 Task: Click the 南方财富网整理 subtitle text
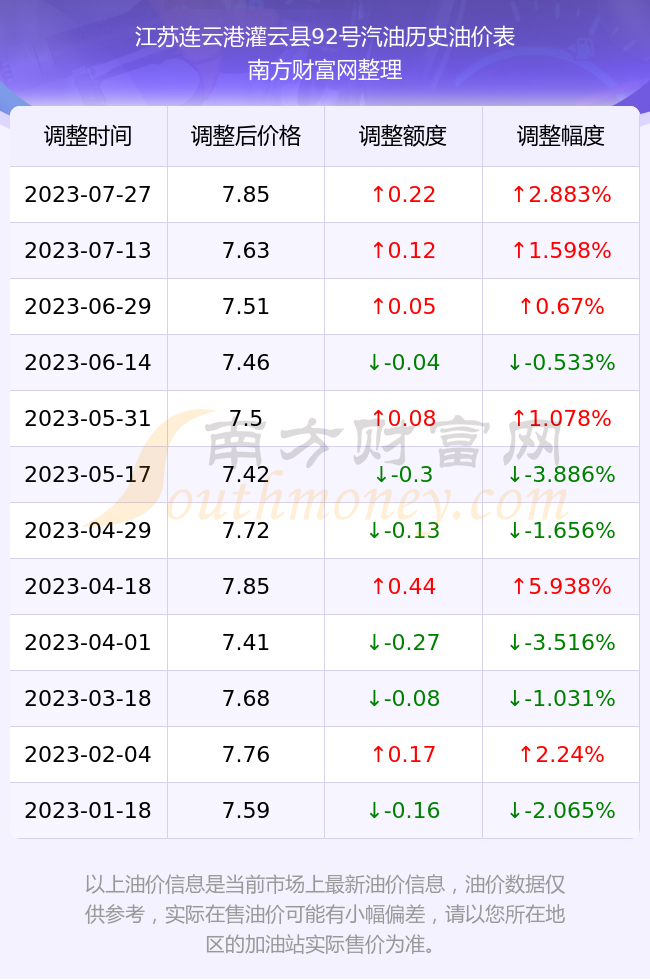pyautogui.click(x=325, y=70)
